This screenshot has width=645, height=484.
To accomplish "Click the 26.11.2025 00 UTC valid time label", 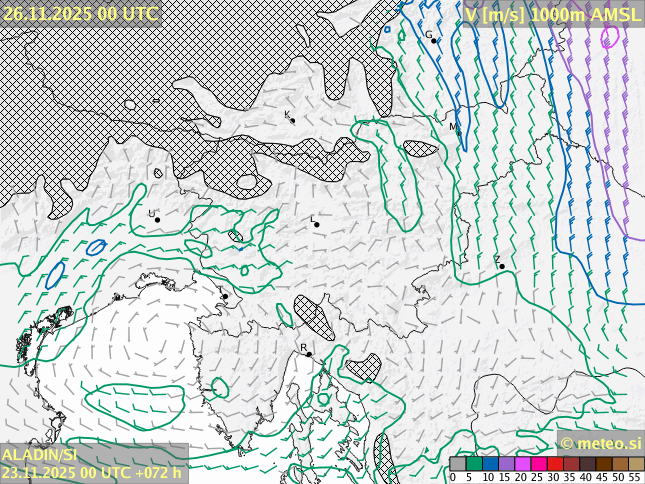I will pos(80,13).
